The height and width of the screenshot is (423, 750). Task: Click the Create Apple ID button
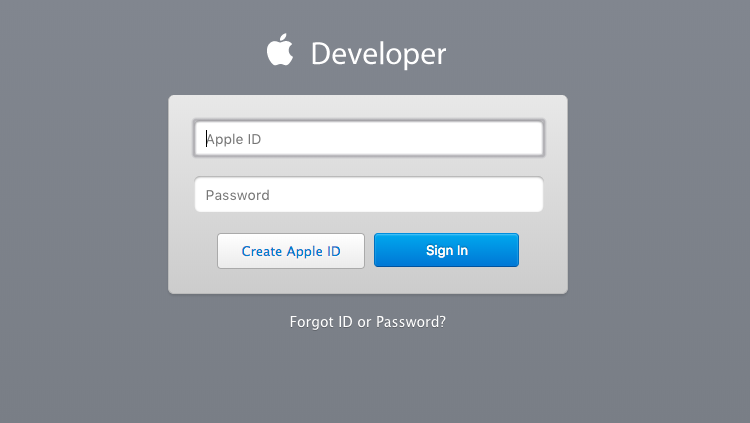pos(291,251)
